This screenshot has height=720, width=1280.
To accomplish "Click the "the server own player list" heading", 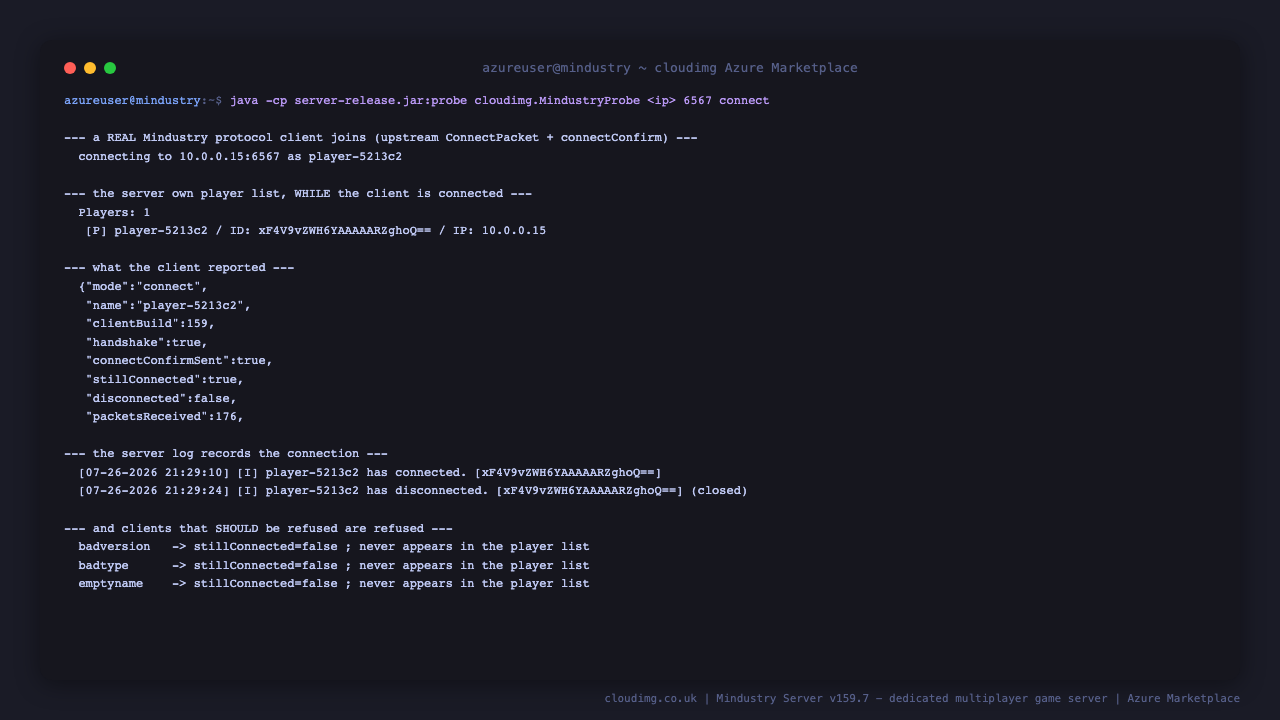I will click(x=298, y=194).
